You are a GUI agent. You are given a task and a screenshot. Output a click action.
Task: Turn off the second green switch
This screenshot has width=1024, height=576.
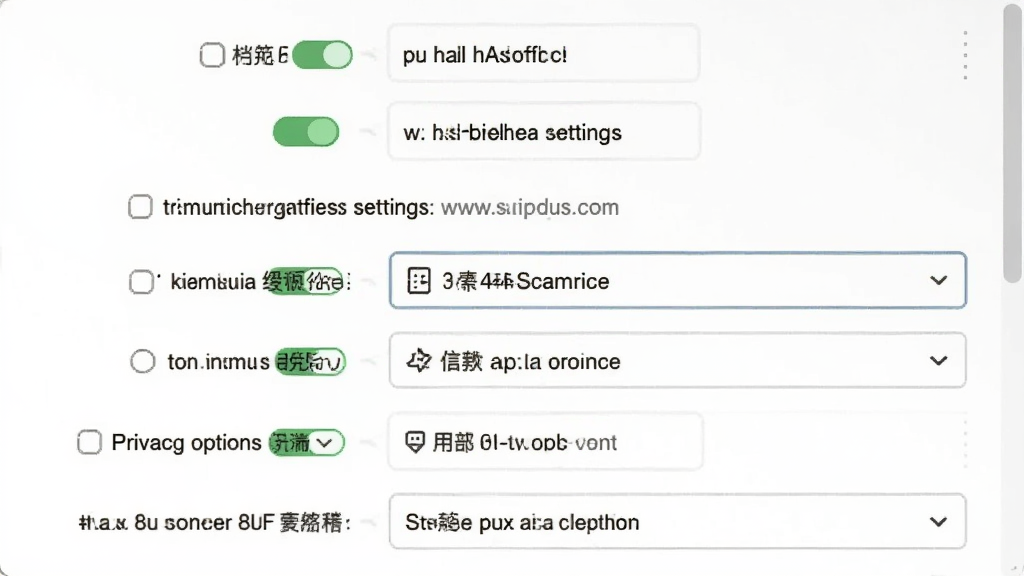click(306, 132)
